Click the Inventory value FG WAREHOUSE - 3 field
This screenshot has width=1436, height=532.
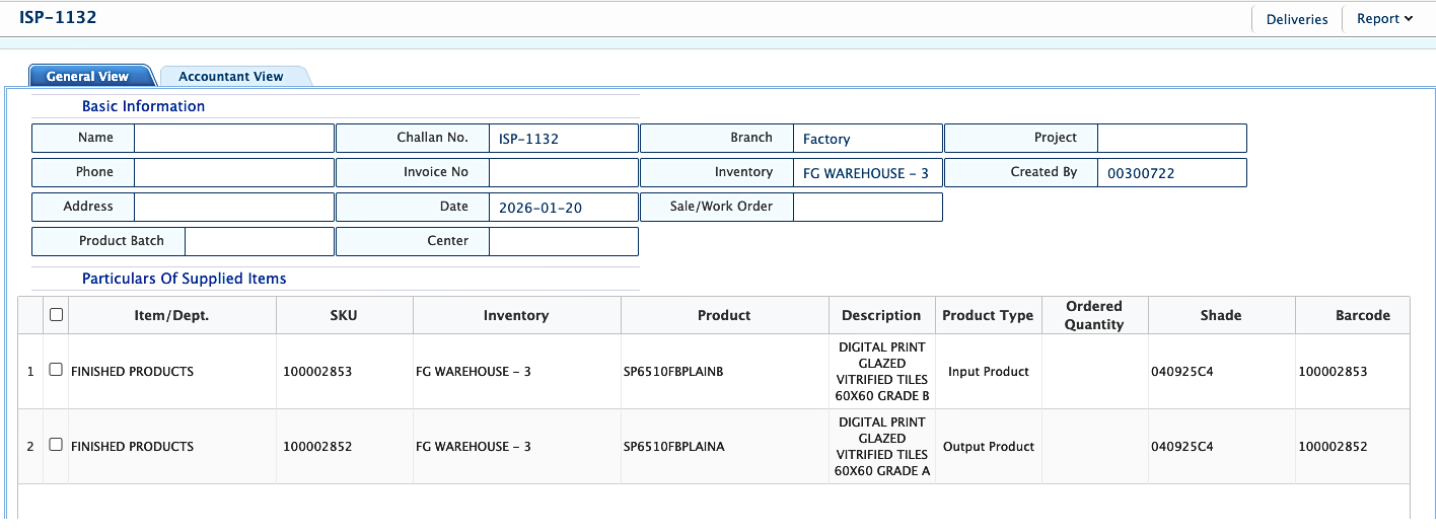point(867,173)
